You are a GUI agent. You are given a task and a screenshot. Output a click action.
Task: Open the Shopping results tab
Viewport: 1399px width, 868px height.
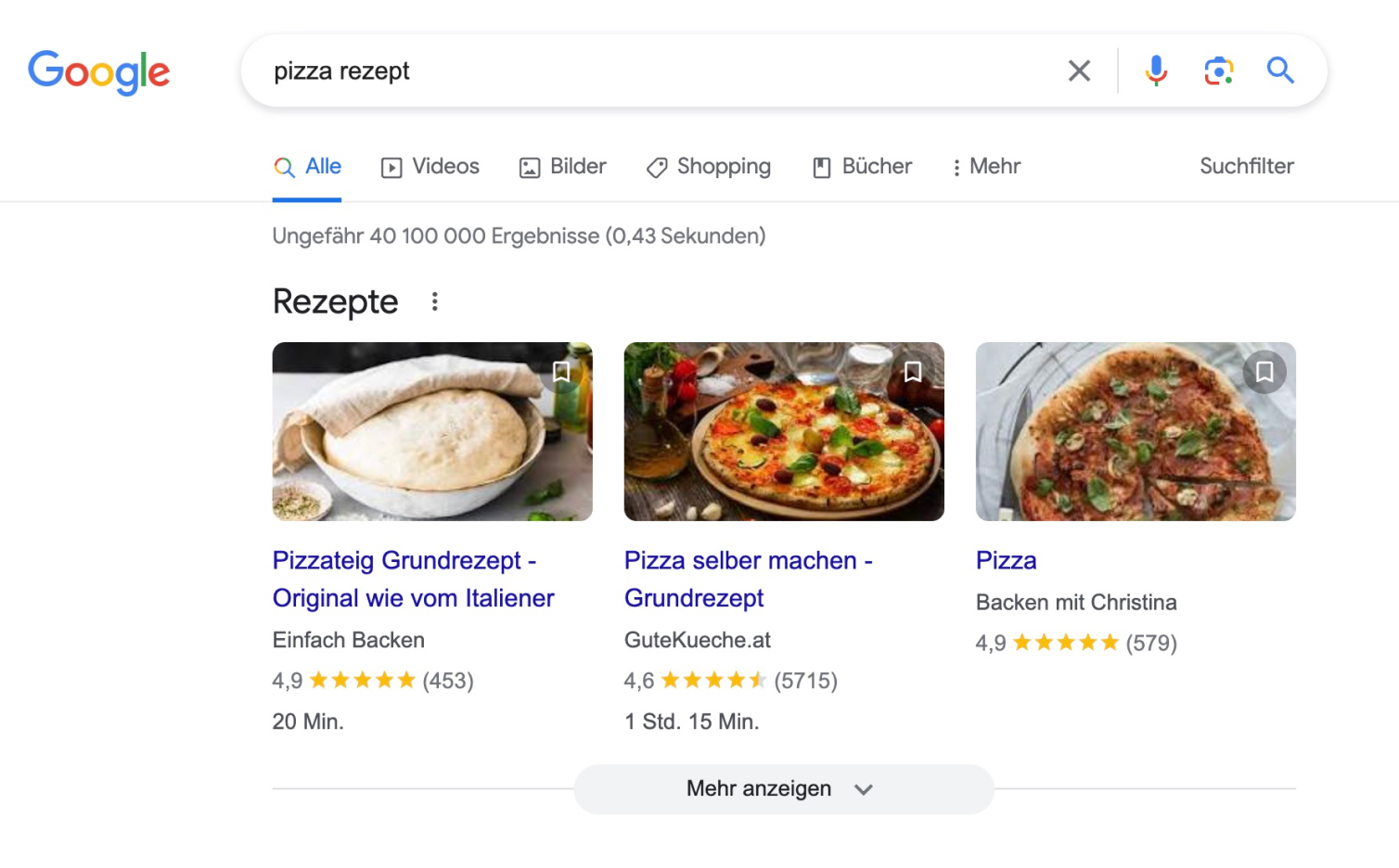tap(709, 167)
